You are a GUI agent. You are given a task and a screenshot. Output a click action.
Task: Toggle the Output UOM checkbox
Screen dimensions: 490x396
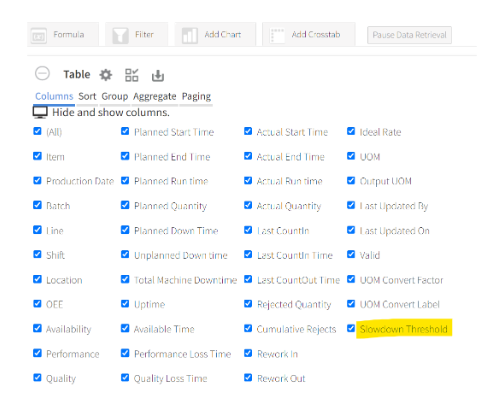(x=351, y=180)
